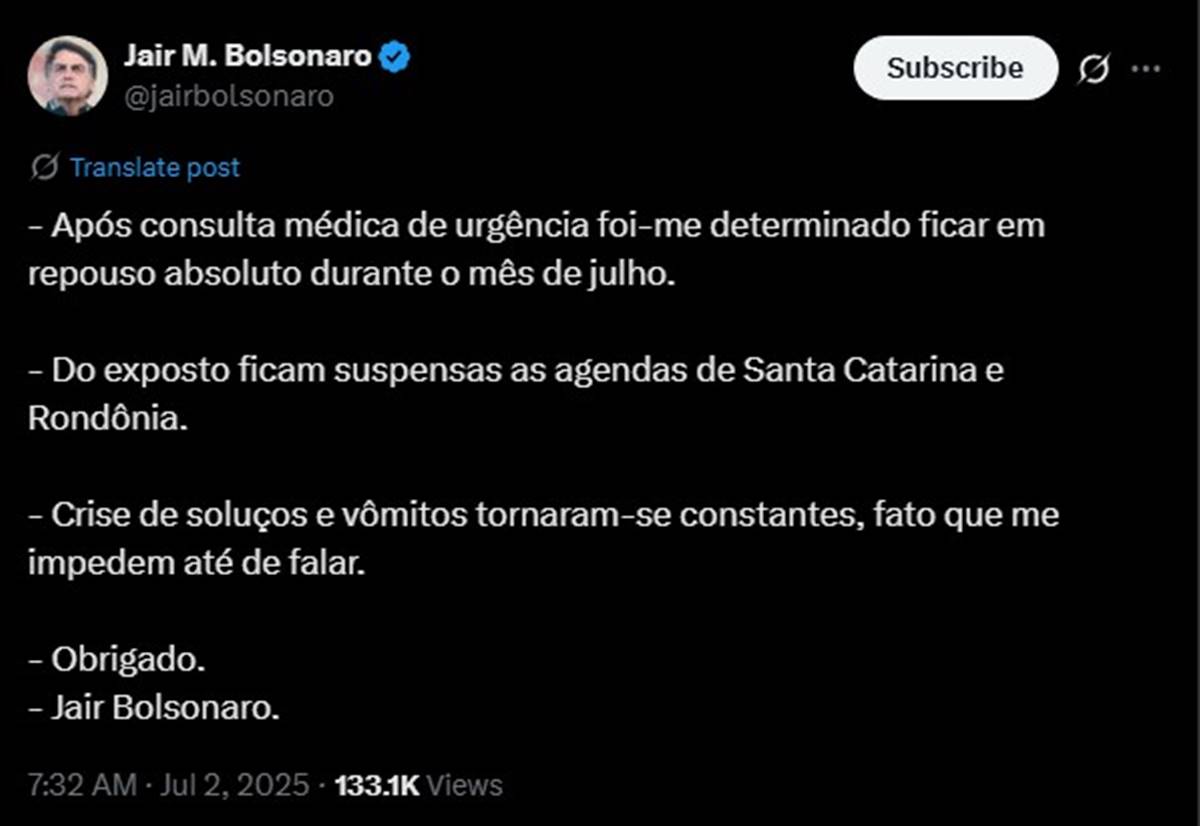Click the small icon before Translate post
The image size is (1200, 826).
(44, 167)
